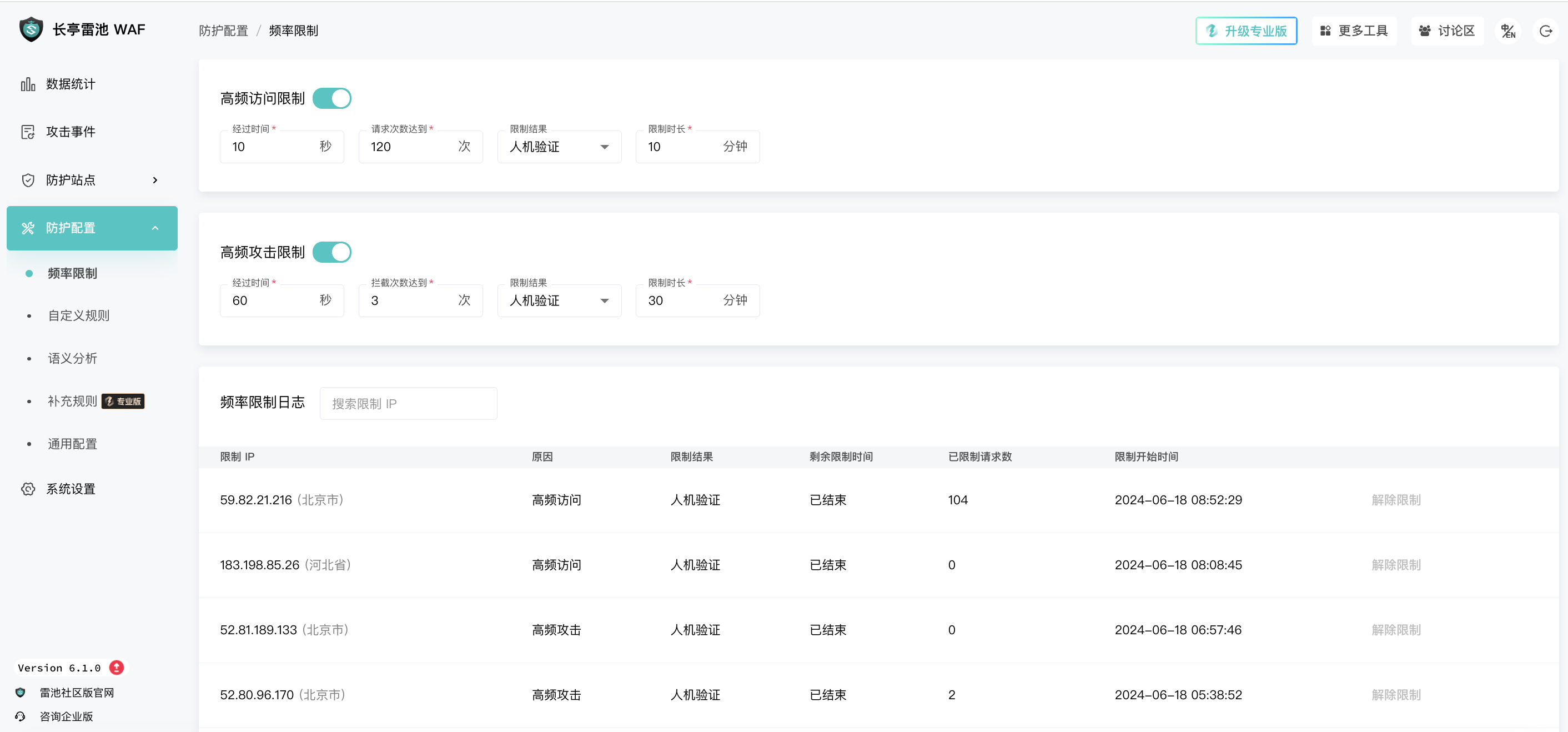
Task: Click the timestamp 2024-06-18 08:52:29
Action: tap(1178, 500)
